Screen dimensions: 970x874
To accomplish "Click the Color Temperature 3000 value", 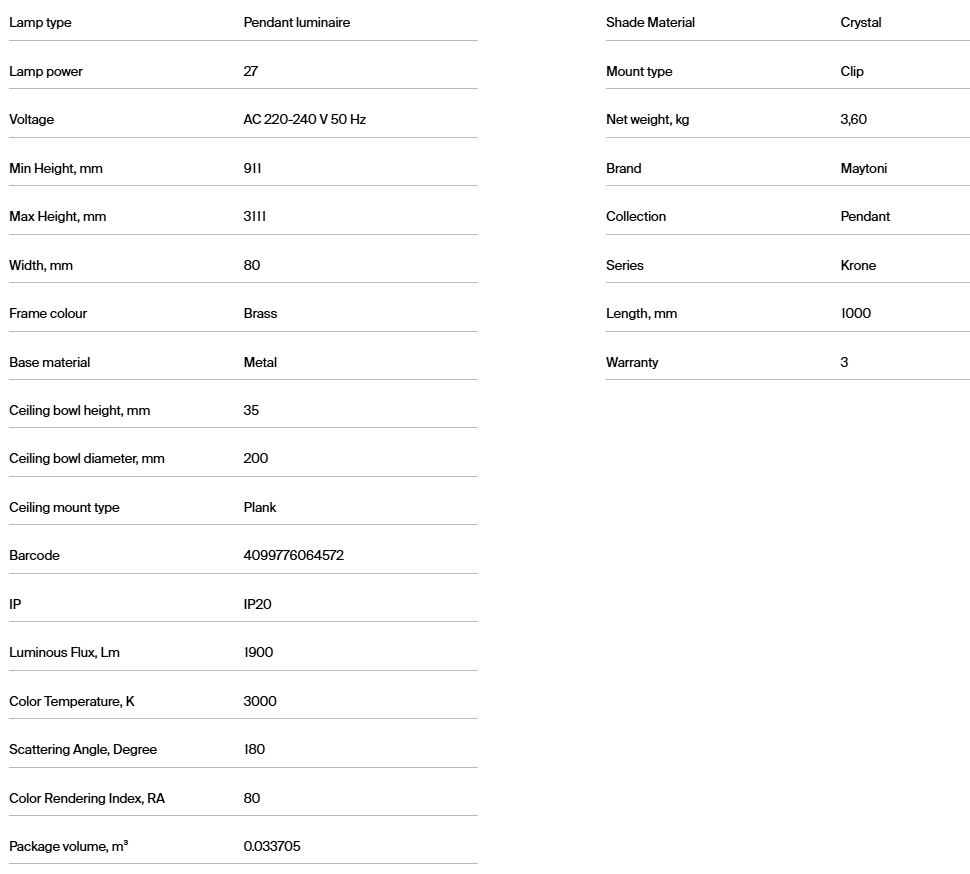I will pyautogui.click(x=260, y=701).
